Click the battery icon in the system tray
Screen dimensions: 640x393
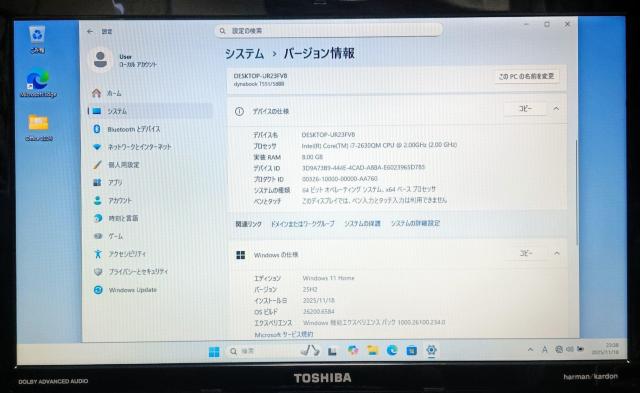point(580,349)
